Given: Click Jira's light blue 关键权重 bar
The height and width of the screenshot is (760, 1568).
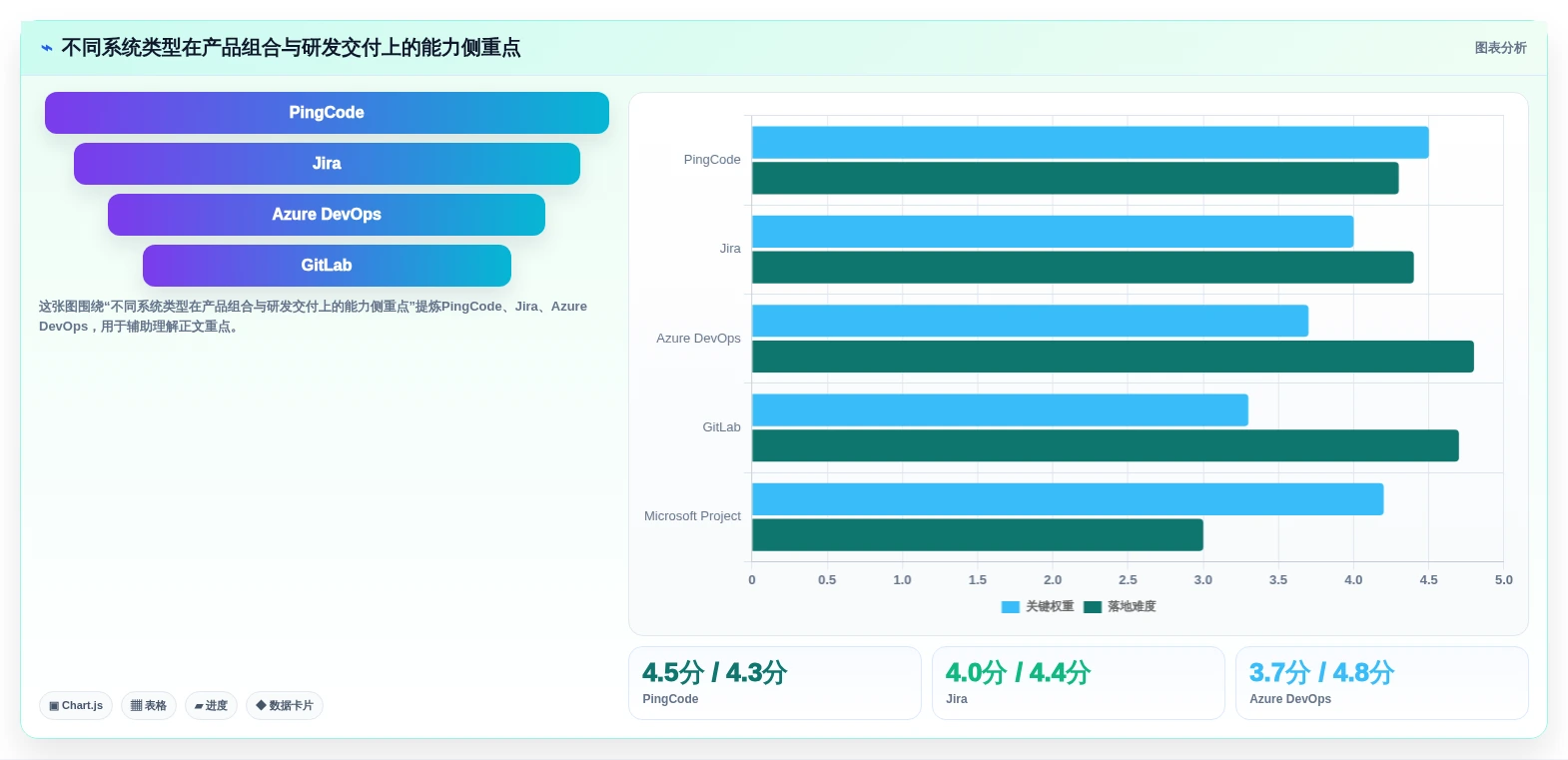Looking at the screenshot, I should coord(1053,232).
